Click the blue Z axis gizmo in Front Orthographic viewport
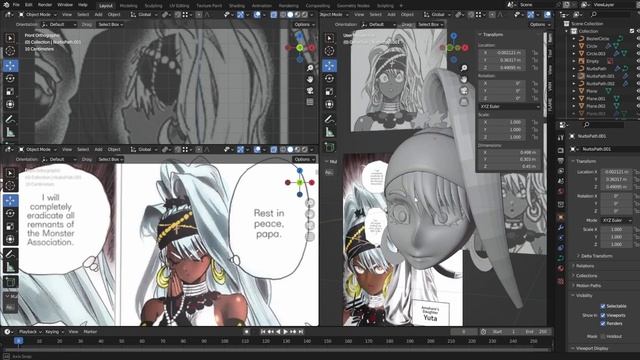The width and height of the screenshot is (640, 360). 300,37
